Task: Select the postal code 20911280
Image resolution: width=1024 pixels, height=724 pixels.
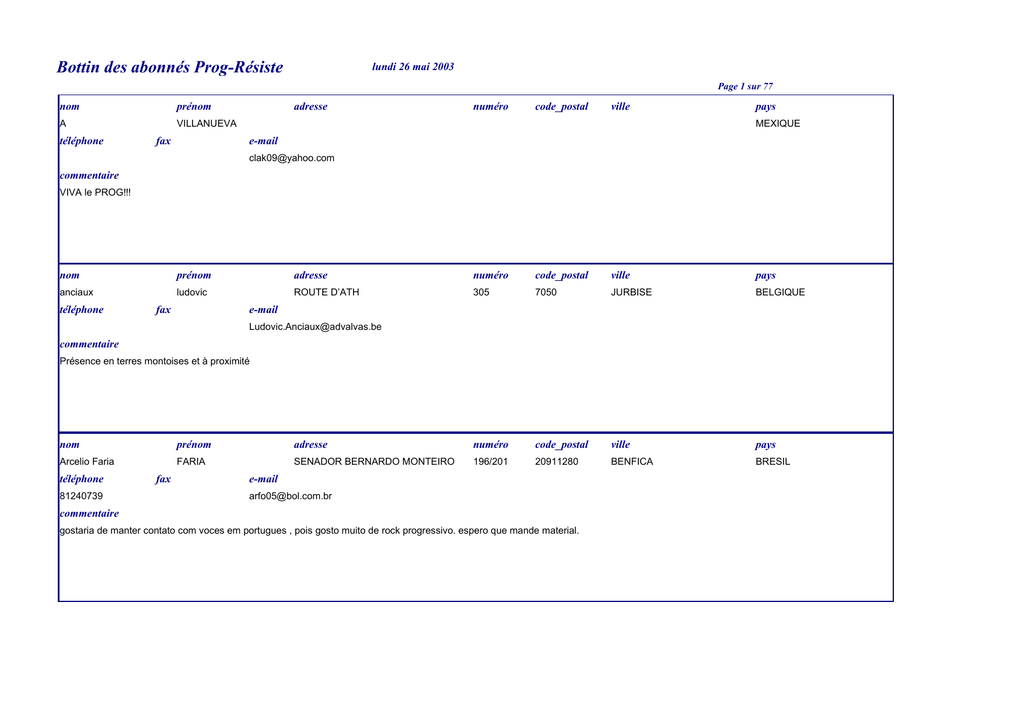Action: (x=556, y=462)
